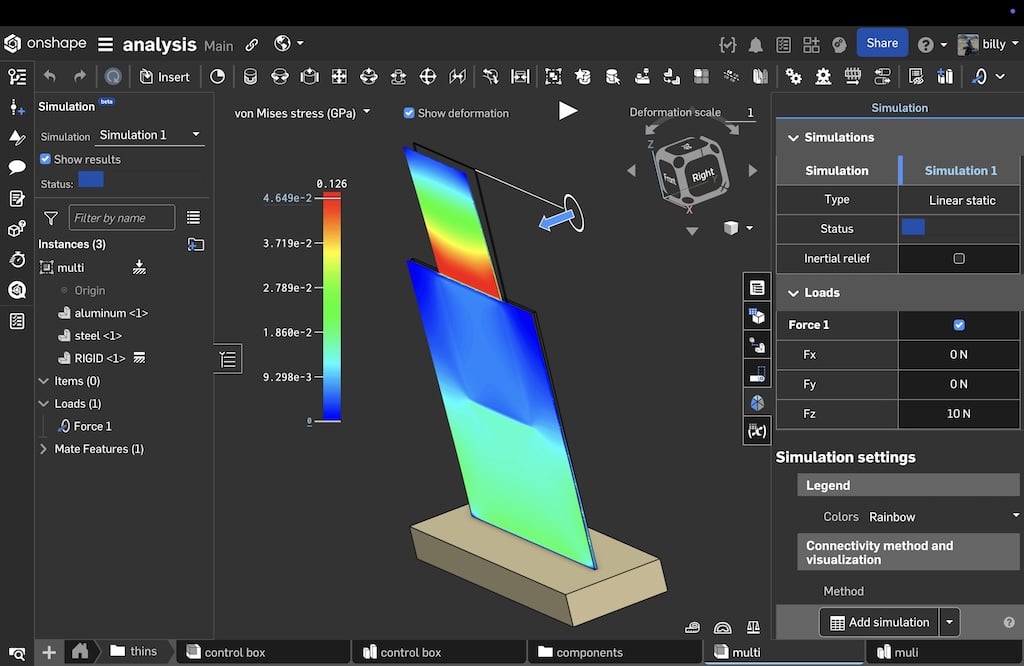The width and height of the screenshot is (1024, 666).
Task: Collapse the Items (0) group
Action: coord(44,381)
